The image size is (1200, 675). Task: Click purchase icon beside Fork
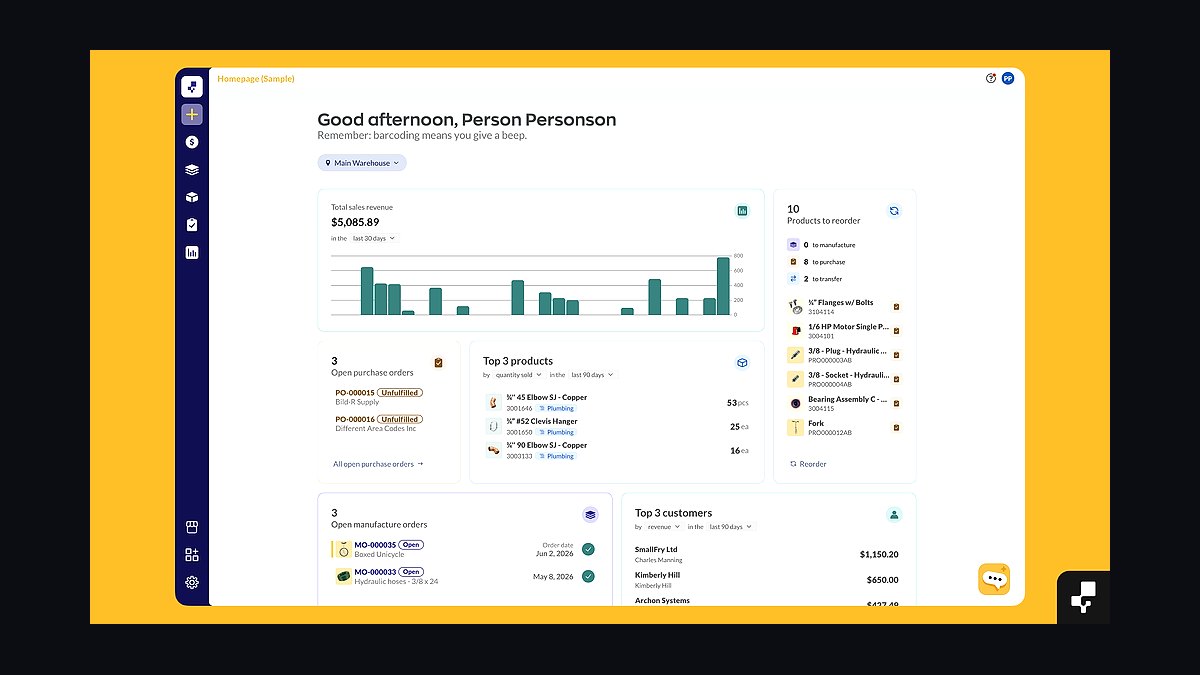pyautogui.click(x=896, y=428)
